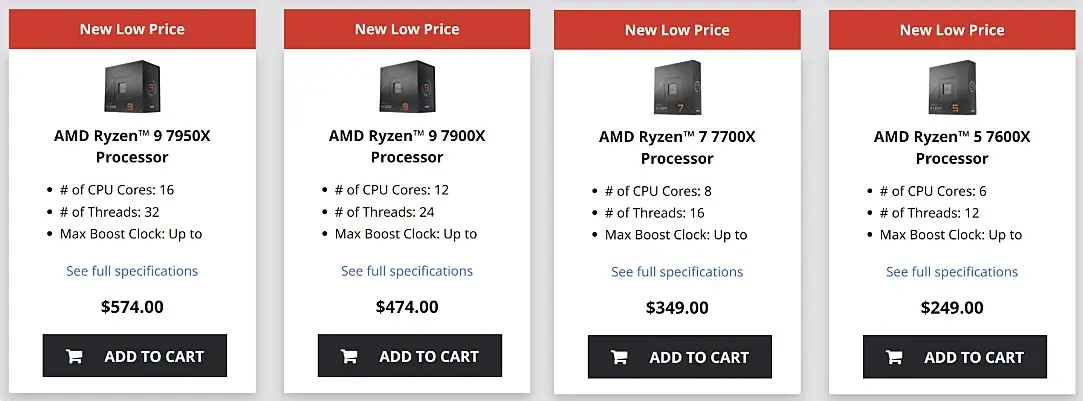The image size is (1083, 401).
Task: Click the AMD Ryzen 5 7600X Processor title
Action: coord(952,147)
